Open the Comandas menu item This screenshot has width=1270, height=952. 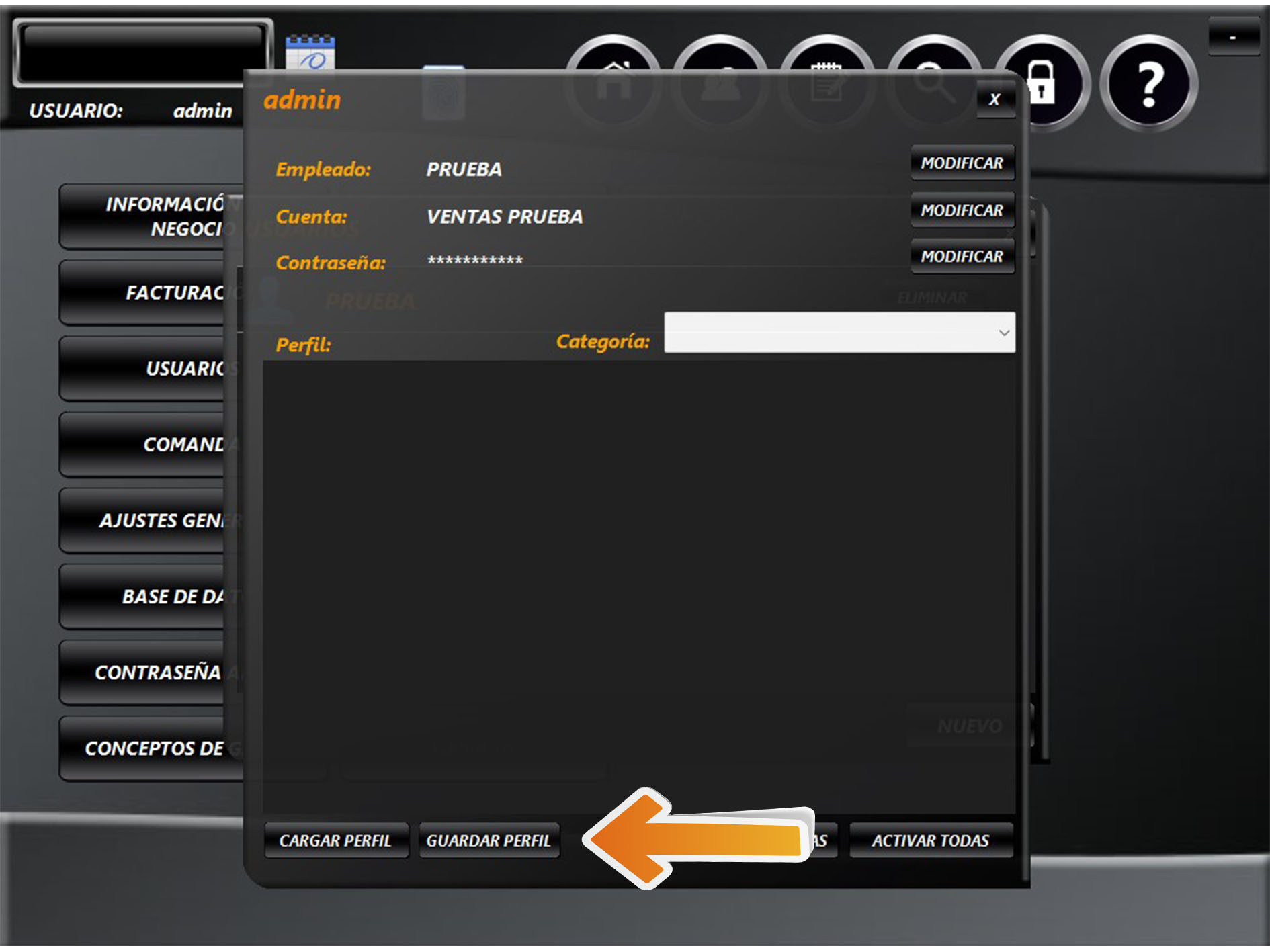click(x=151, y=445)
